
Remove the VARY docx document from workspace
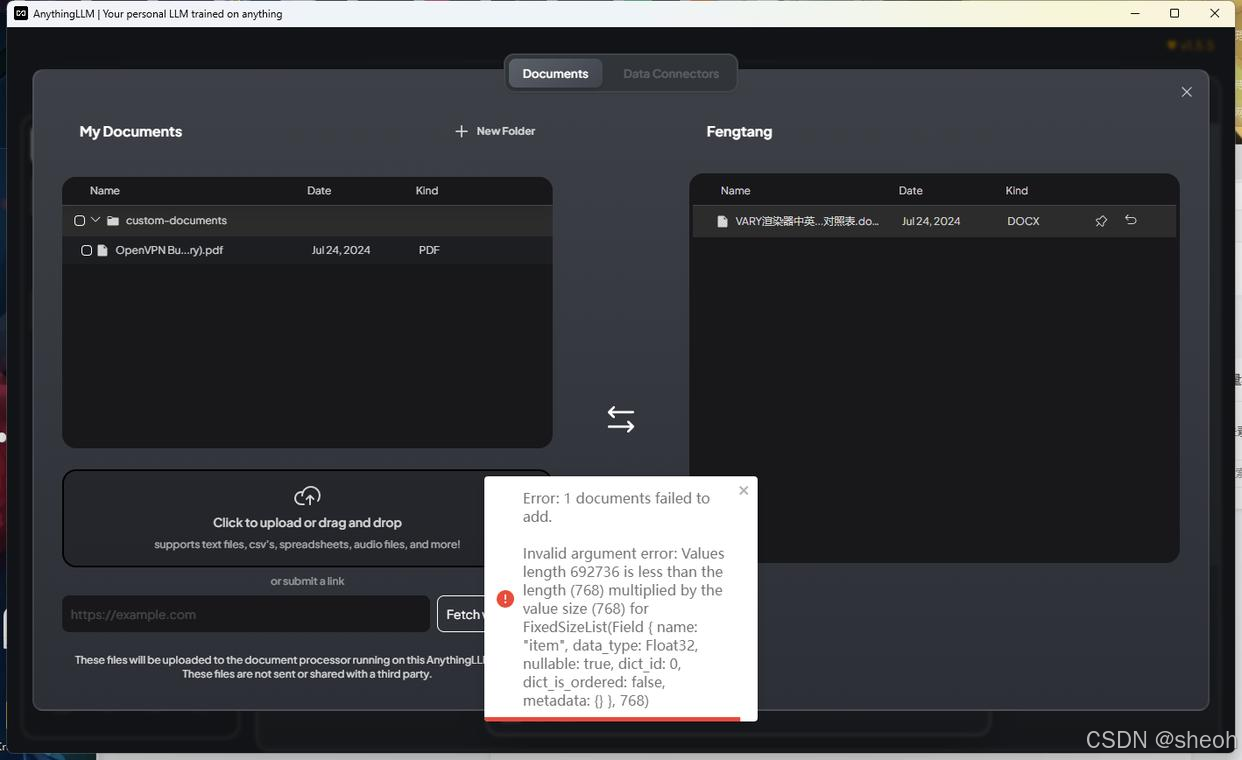coord(1131,220)
